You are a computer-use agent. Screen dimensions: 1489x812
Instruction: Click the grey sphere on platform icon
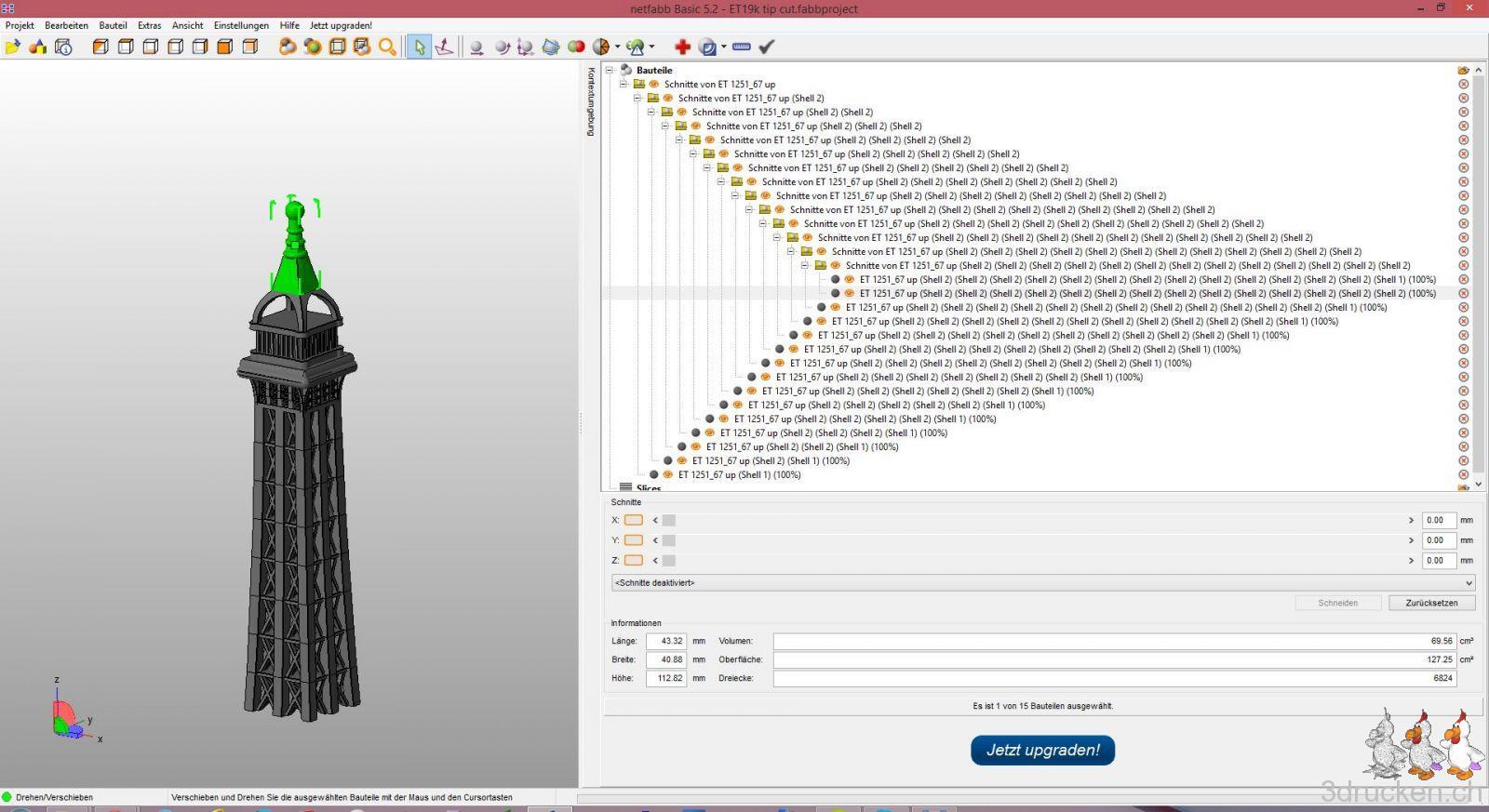pos(476,47)
